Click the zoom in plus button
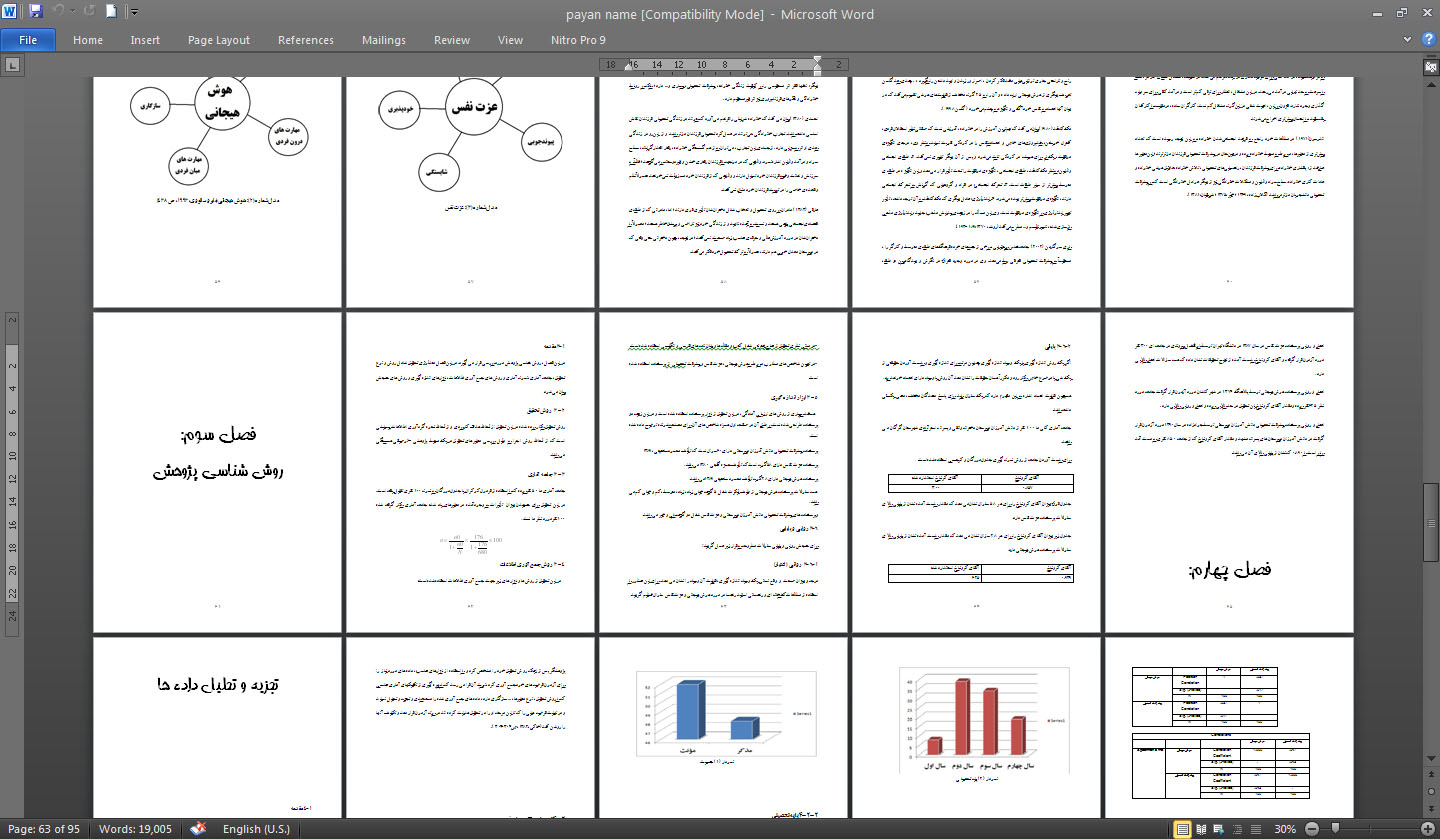The image size is (1440, 839). coord(1427,829)
